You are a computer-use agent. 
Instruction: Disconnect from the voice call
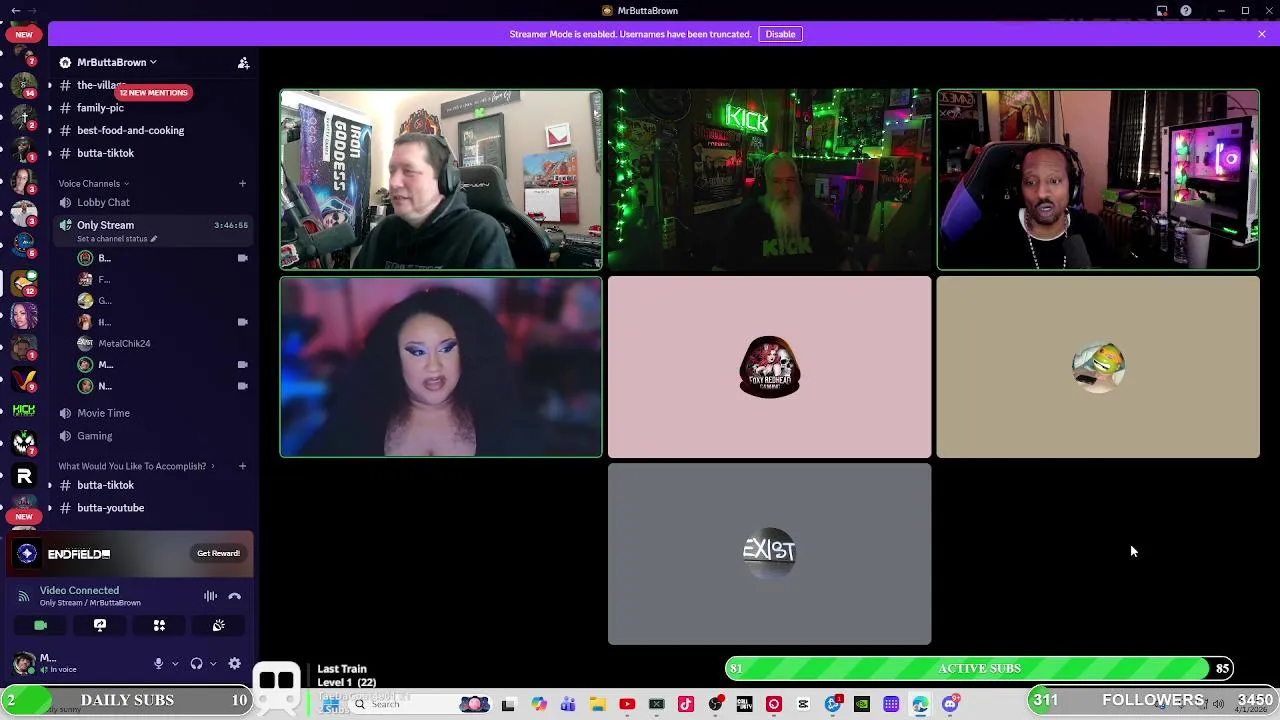[x=234, y=596]
